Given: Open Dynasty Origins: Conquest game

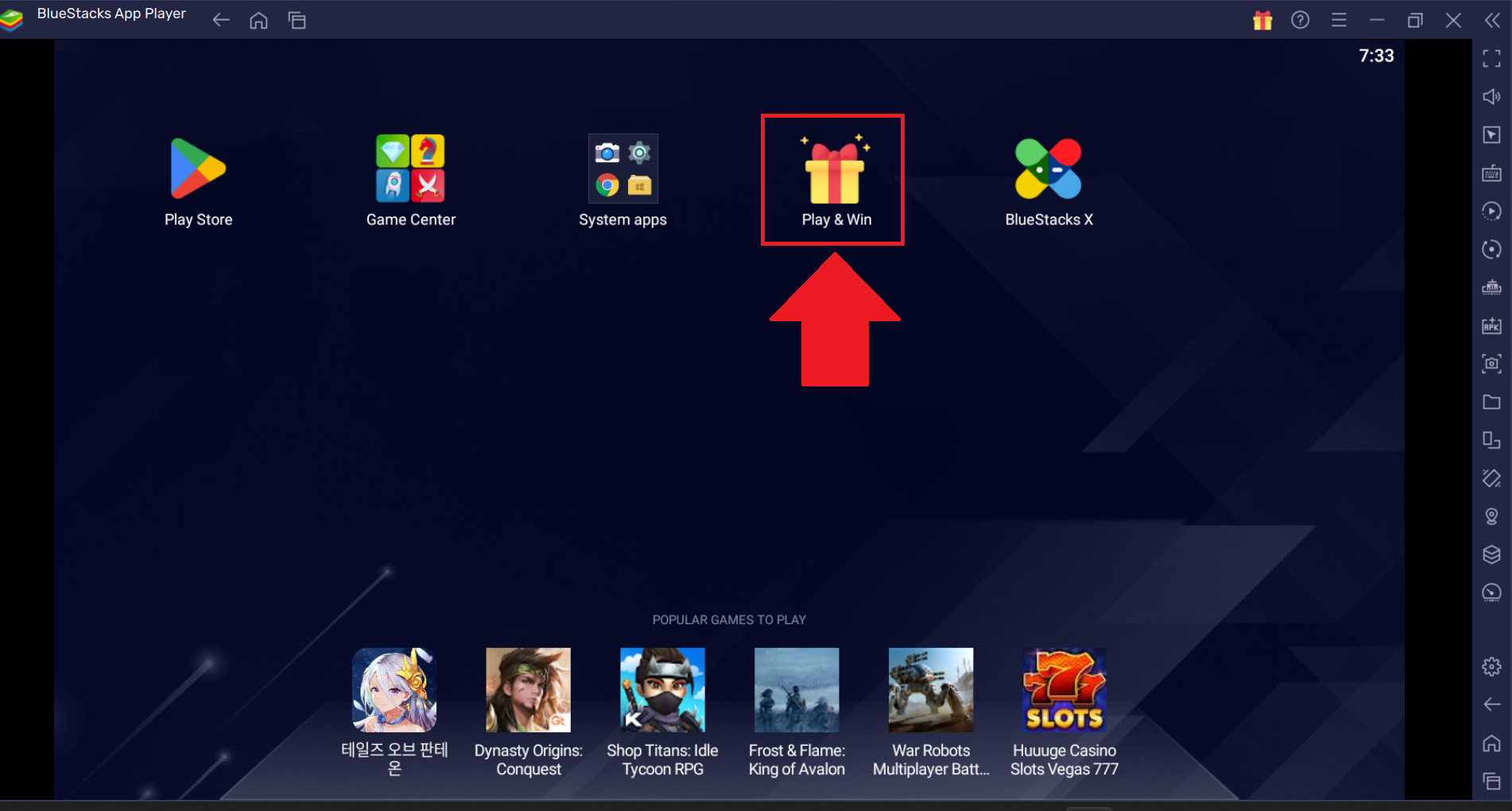Looking at the screenshot, I should (529, 690).
